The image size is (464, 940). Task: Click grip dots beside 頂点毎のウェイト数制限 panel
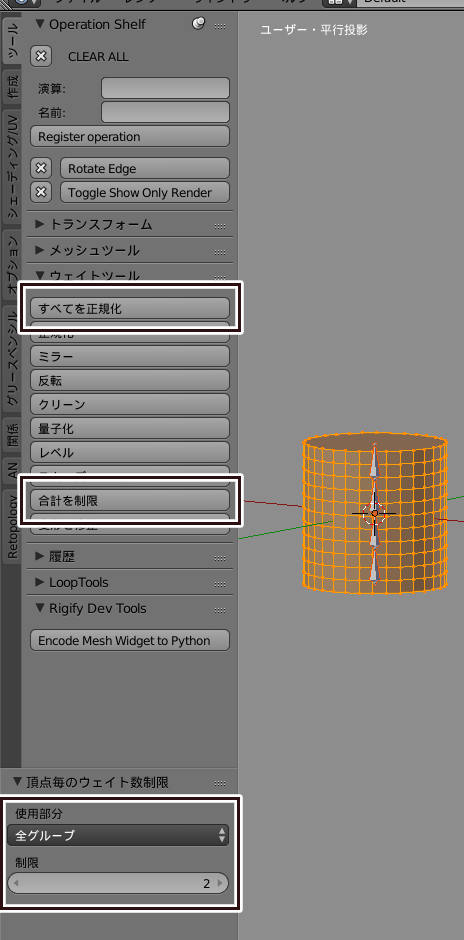(x=220, y=784)
